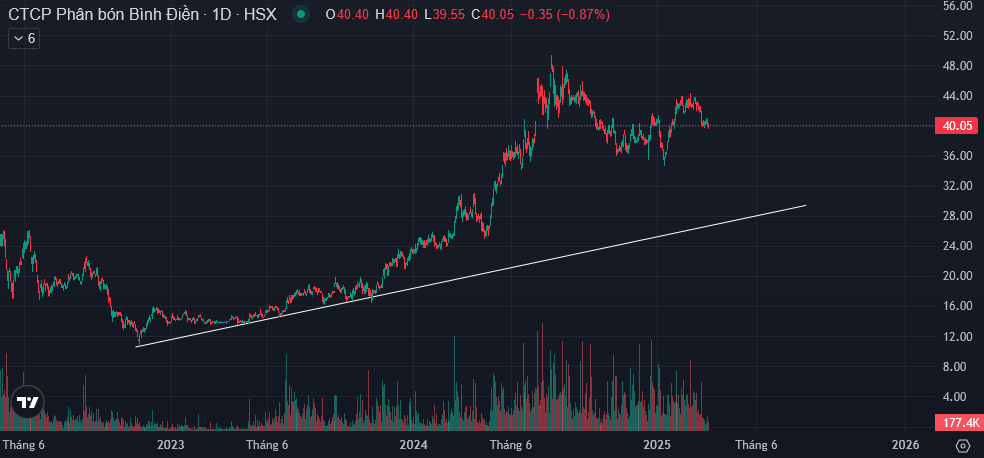984x458 pixels.
Task: Click the −0.35 (−0.87%) change value
Action: [565, 14]
